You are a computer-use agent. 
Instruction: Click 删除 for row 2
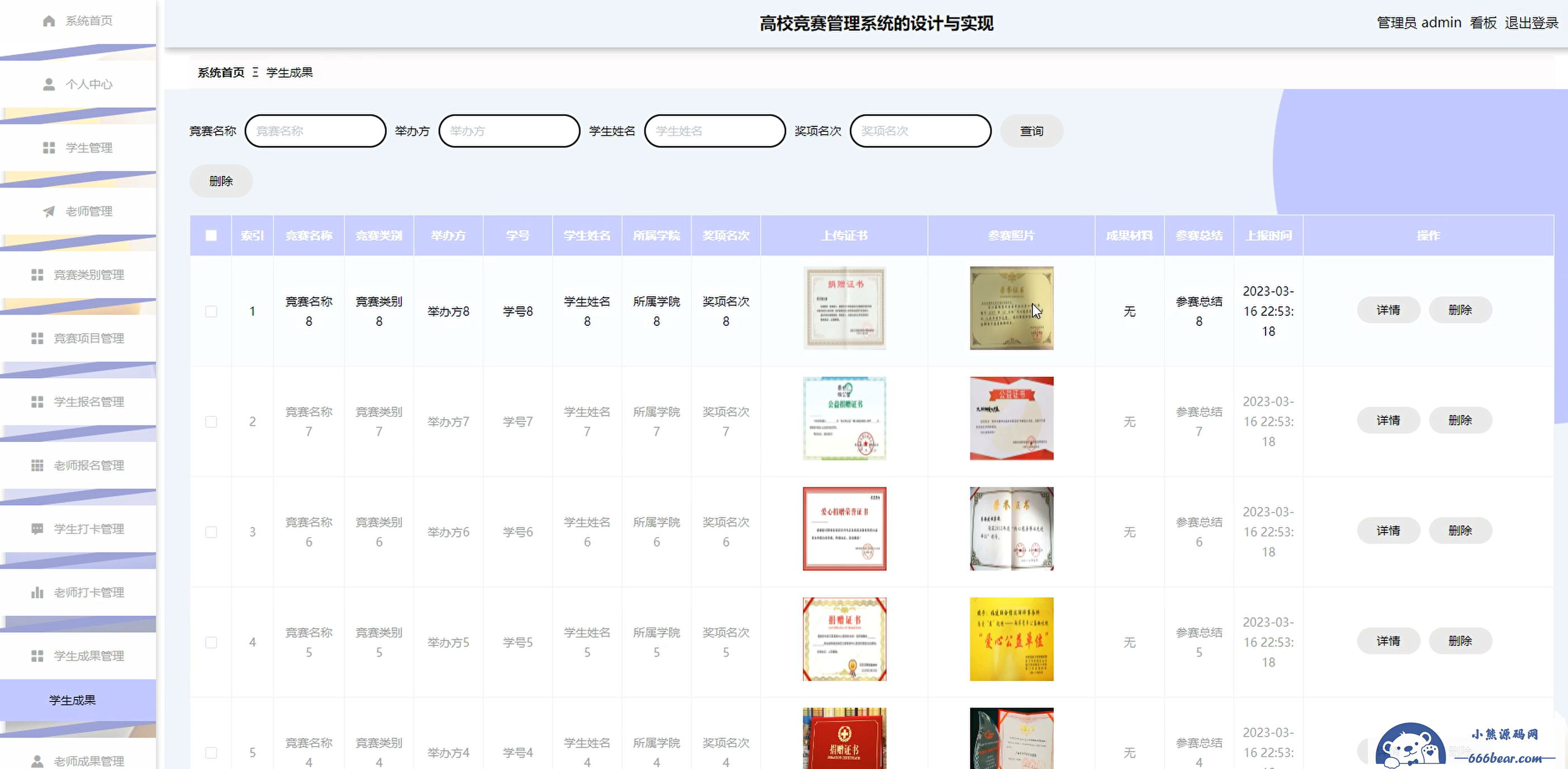click(1460, 420)
